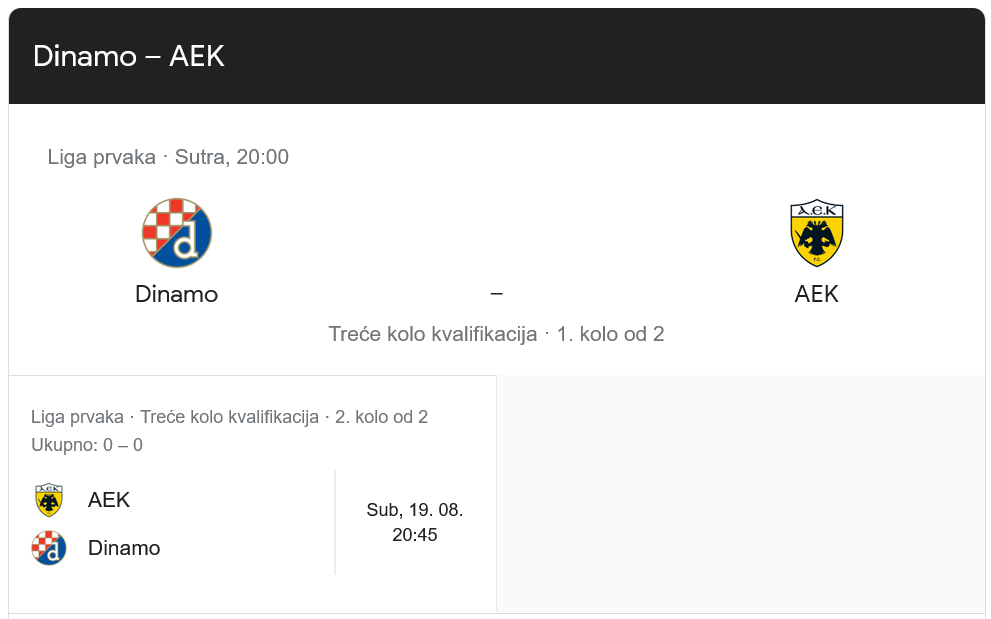Viewport: 991px width, 619px height.
Task: Click the Sutra, 20:00 kickoff time
Action: (x=231, y=157)
